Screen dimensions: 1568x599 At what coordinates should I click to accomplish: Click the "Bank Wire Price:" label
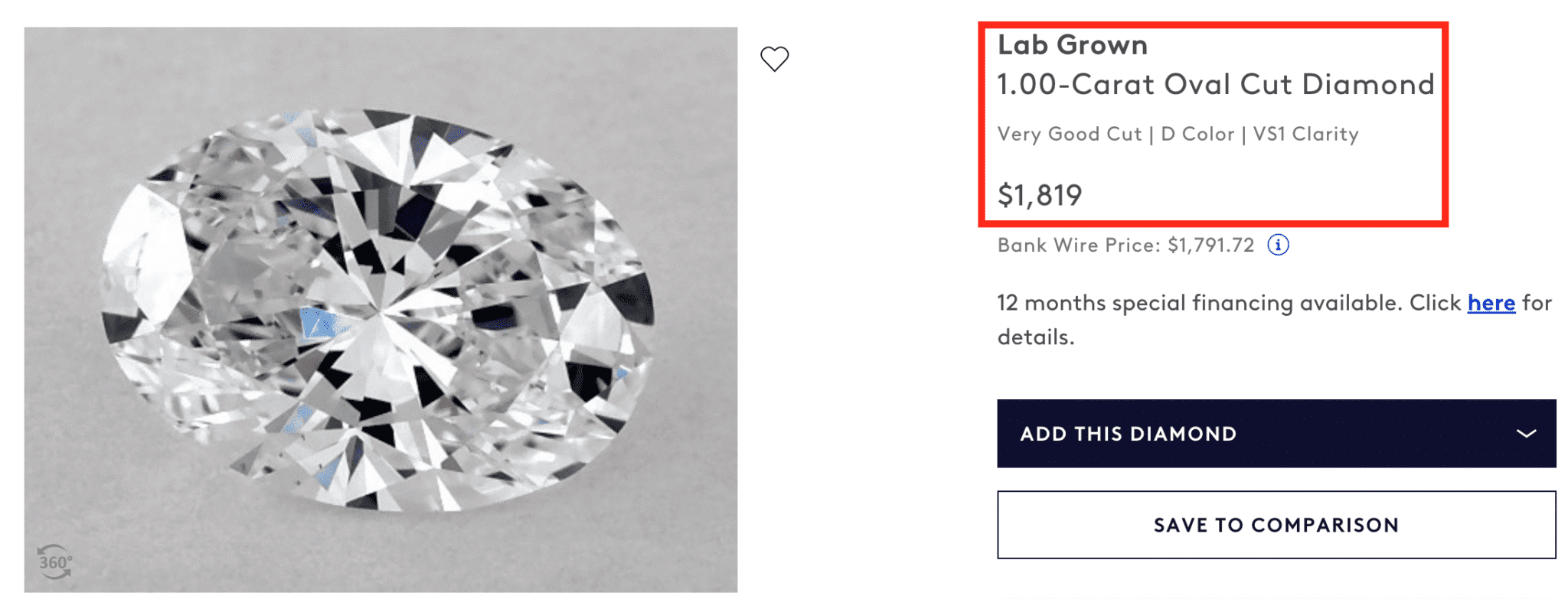click(1079, 246)
